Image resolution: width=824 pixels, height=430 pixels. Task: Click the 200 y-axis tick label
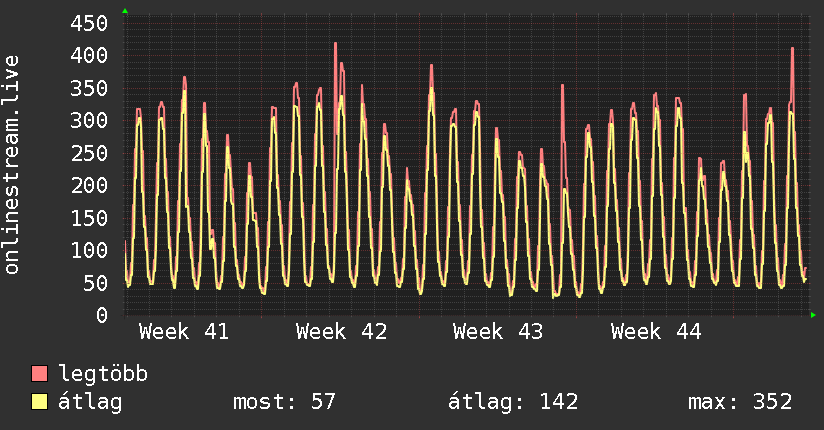[x=89, y=185]
